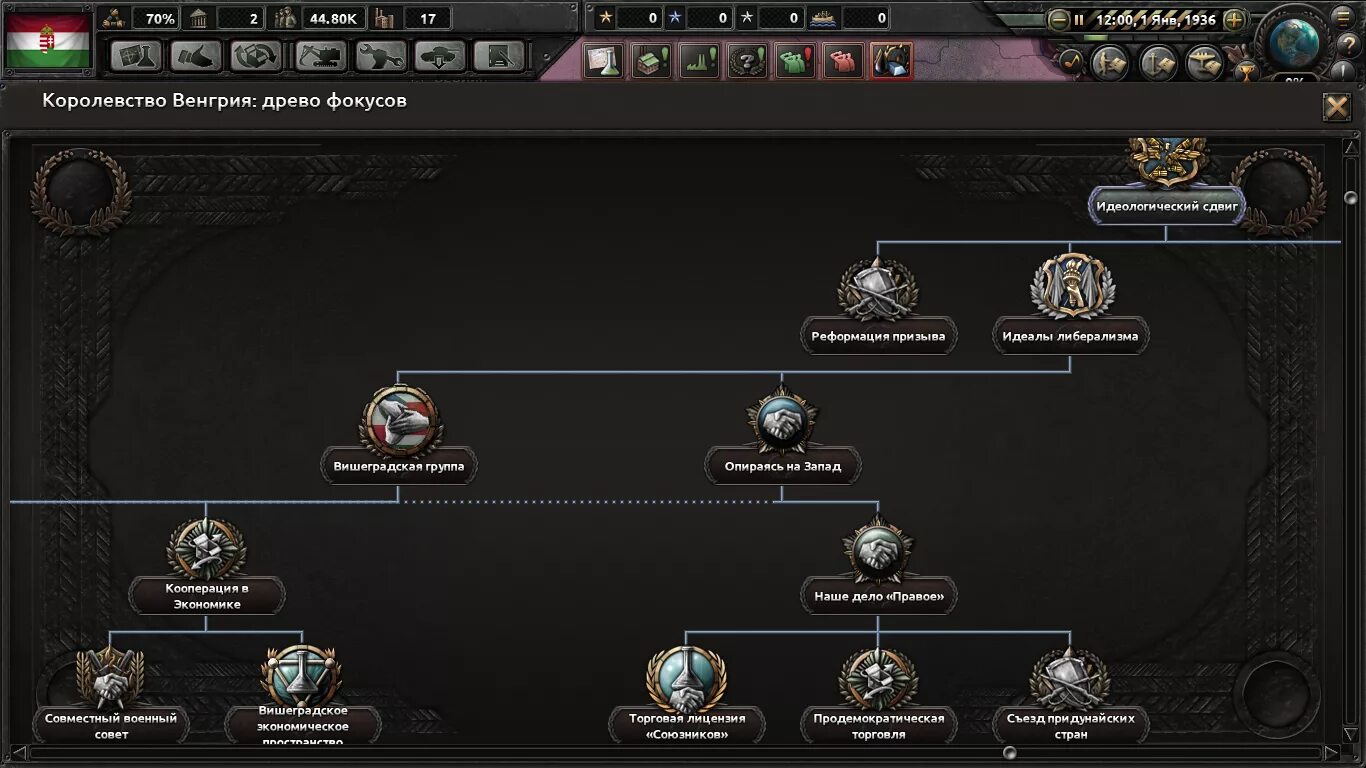This screenshot has width=1366, height=768.
Task: Click the green factory production alert
Action: pyautogui.click(x=699, y=61)
